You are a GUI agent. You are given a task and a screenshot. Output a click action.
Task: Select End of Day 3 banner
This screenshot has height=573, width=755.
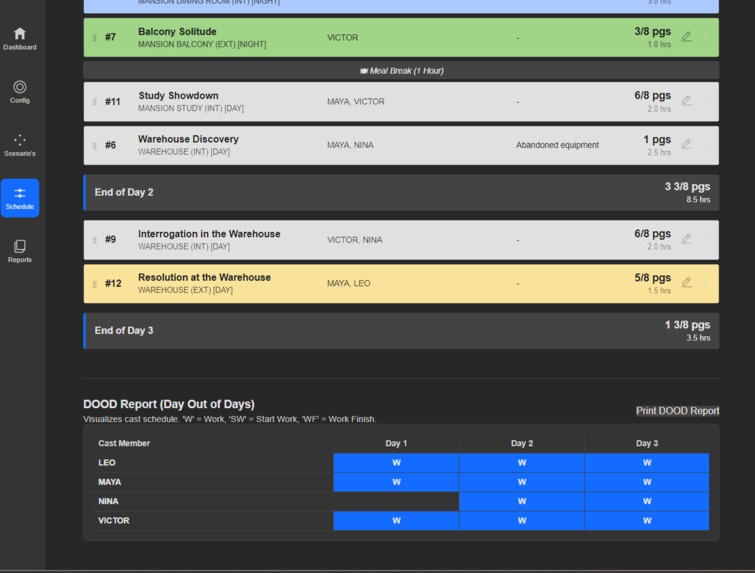click(401, 331)
